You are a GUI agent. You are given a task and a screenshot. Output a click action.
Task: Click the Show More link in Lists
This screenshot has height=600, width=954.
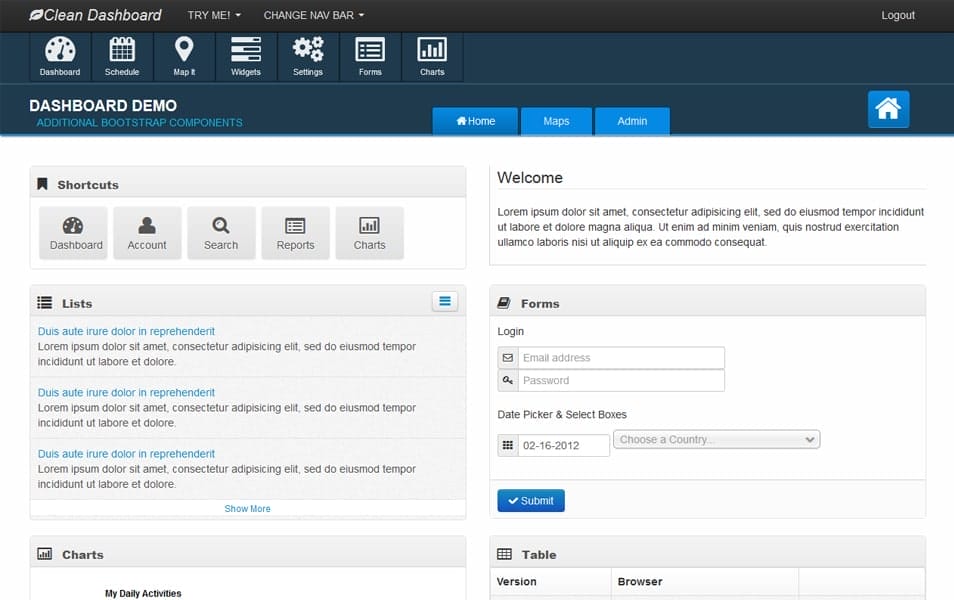[x=247, y=508]
